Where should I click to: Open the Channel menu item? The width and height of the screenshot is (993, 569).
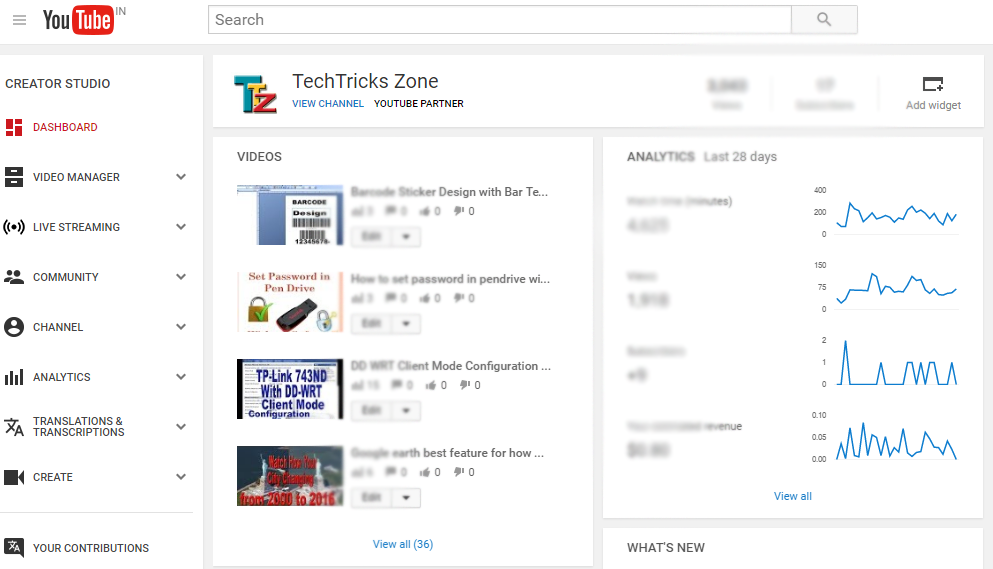(x=58, y=327)
